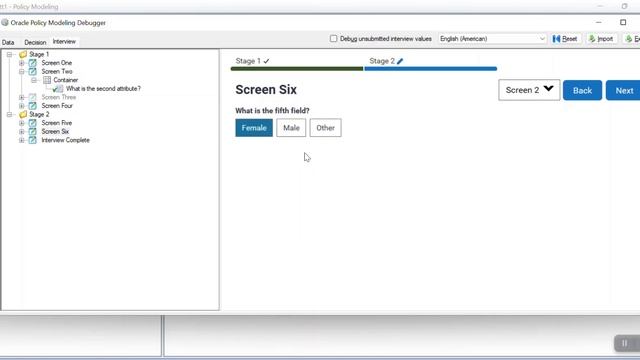Select the Other option
The image size is (640, 360).
click(325, 128)
